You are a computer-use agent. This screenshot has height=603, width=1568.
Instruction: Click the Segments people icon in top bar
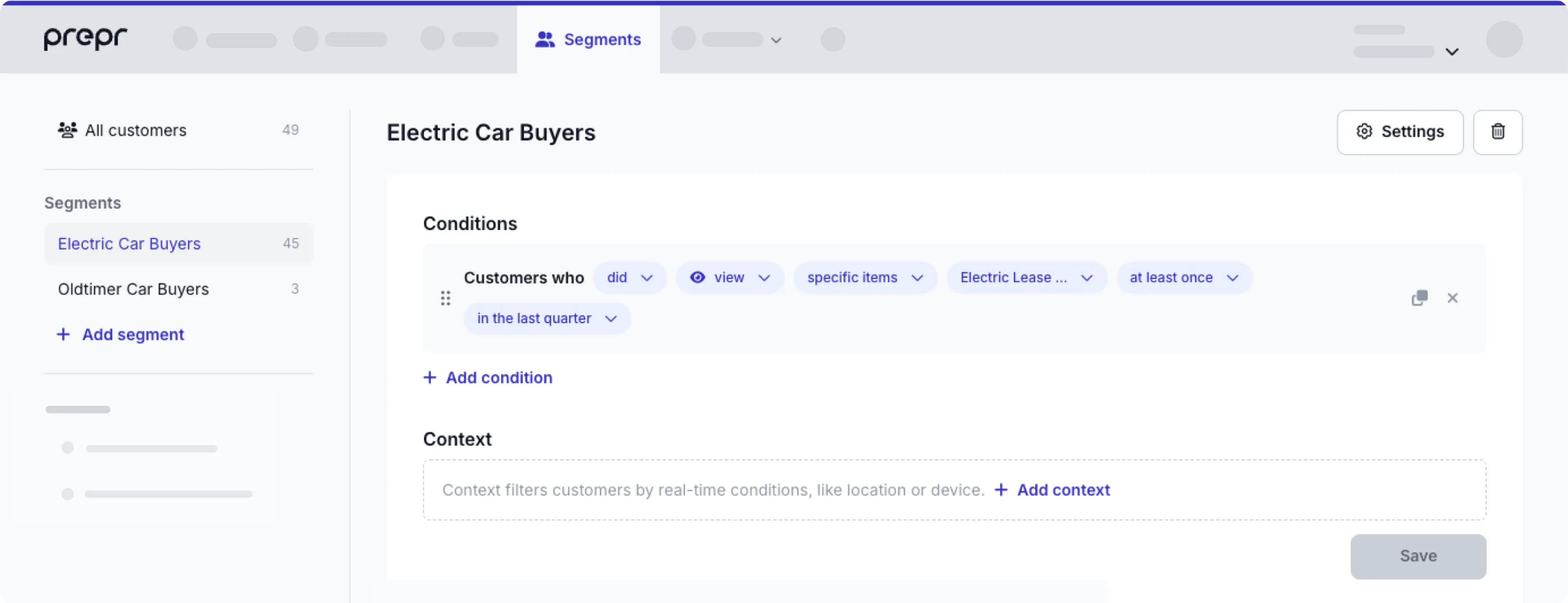[545, 39]
